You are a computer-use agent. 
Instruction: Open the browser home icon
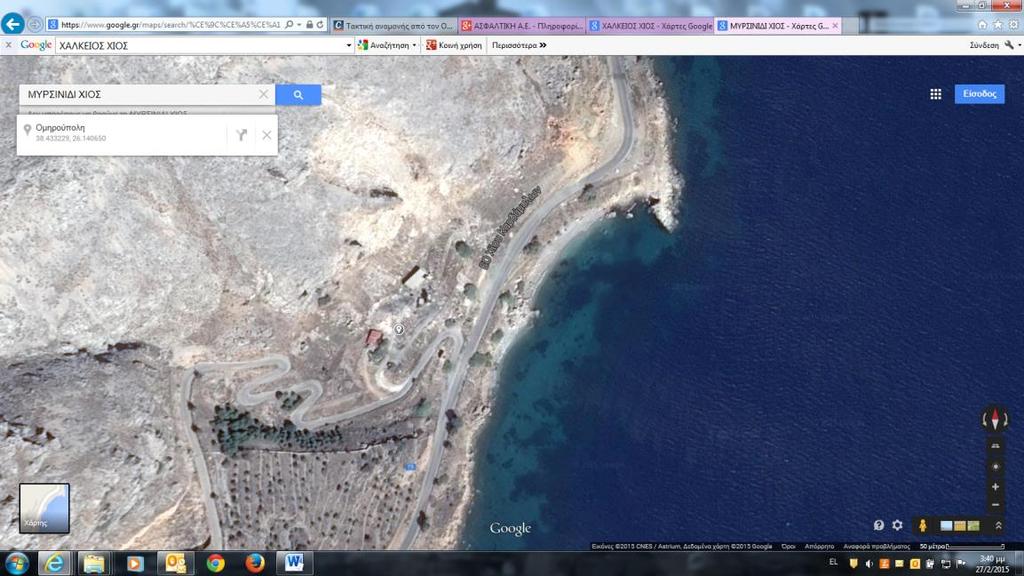coord(982,25)
